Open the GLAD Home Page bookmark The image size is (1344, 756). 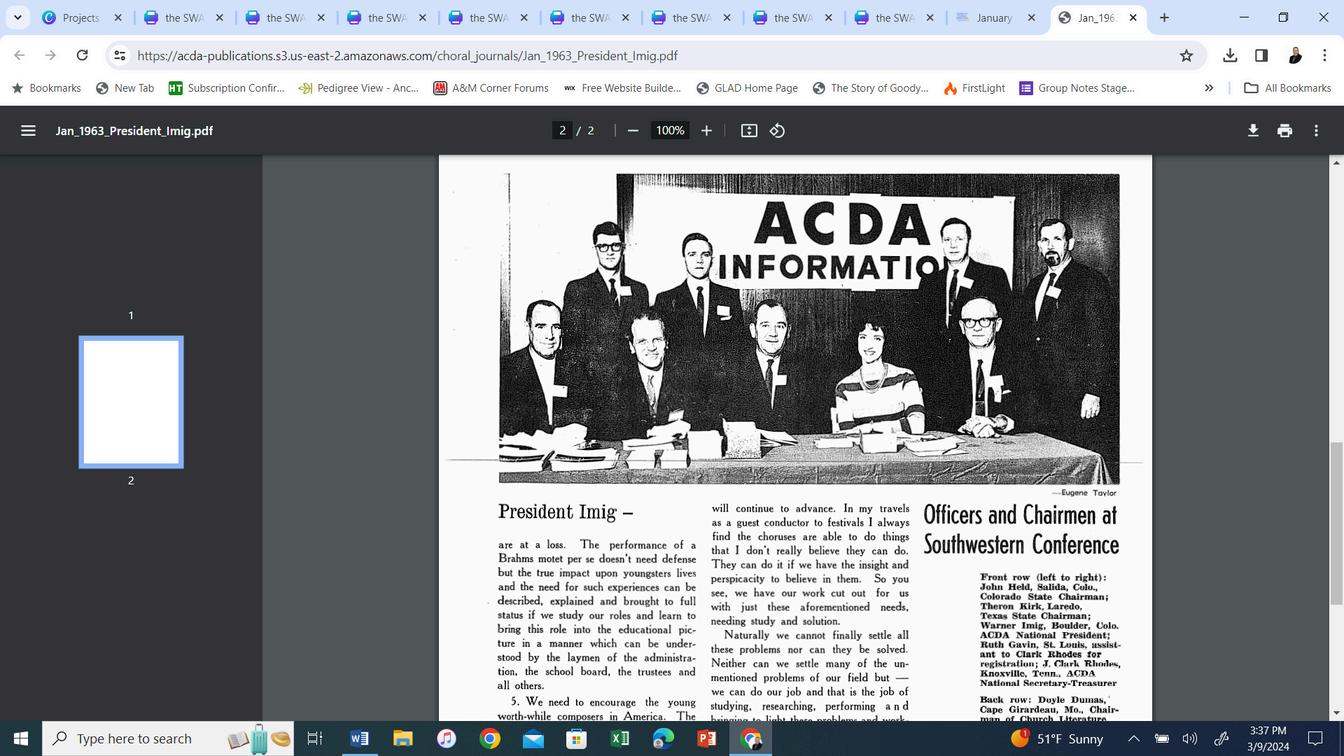pyautogui.click(x=747, y=88)
